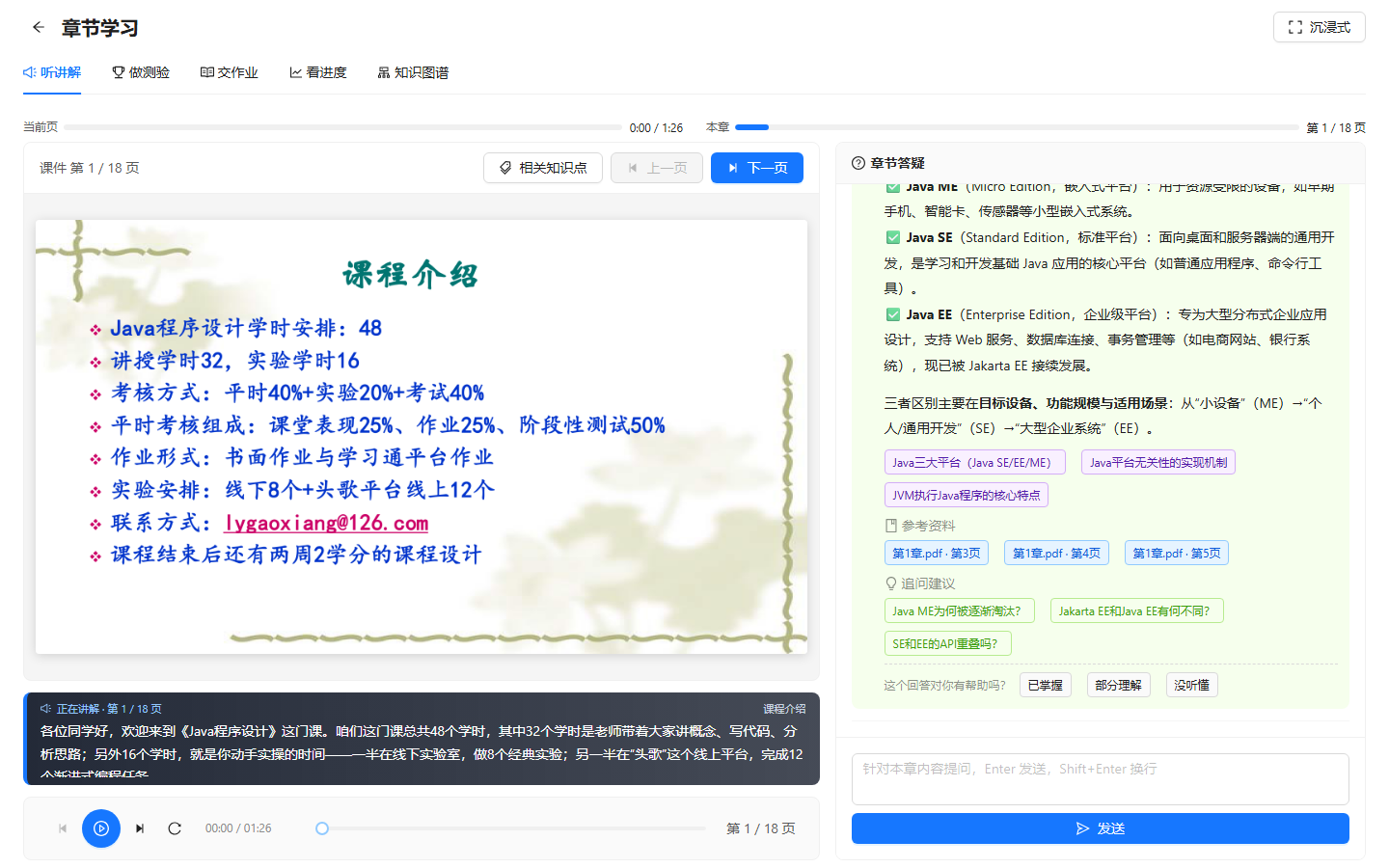Click the 当前页 progress bar

[343, 127]
